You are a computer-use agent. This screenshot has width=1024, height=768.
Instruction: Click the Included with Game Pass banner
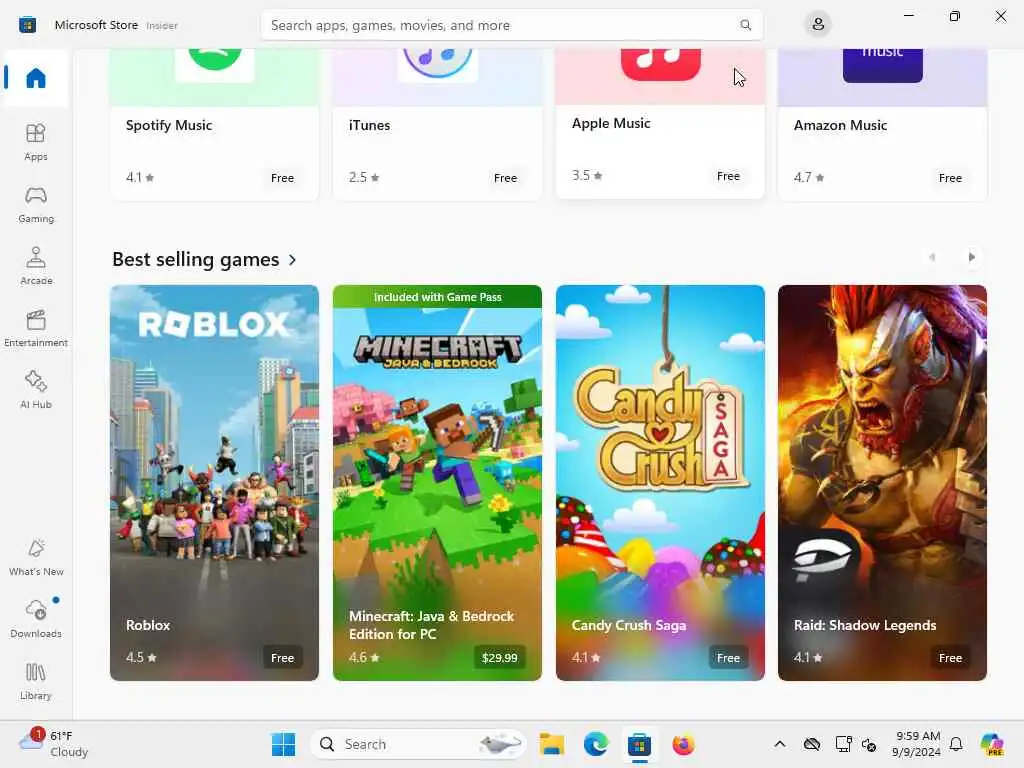click(x=437, y=297)
